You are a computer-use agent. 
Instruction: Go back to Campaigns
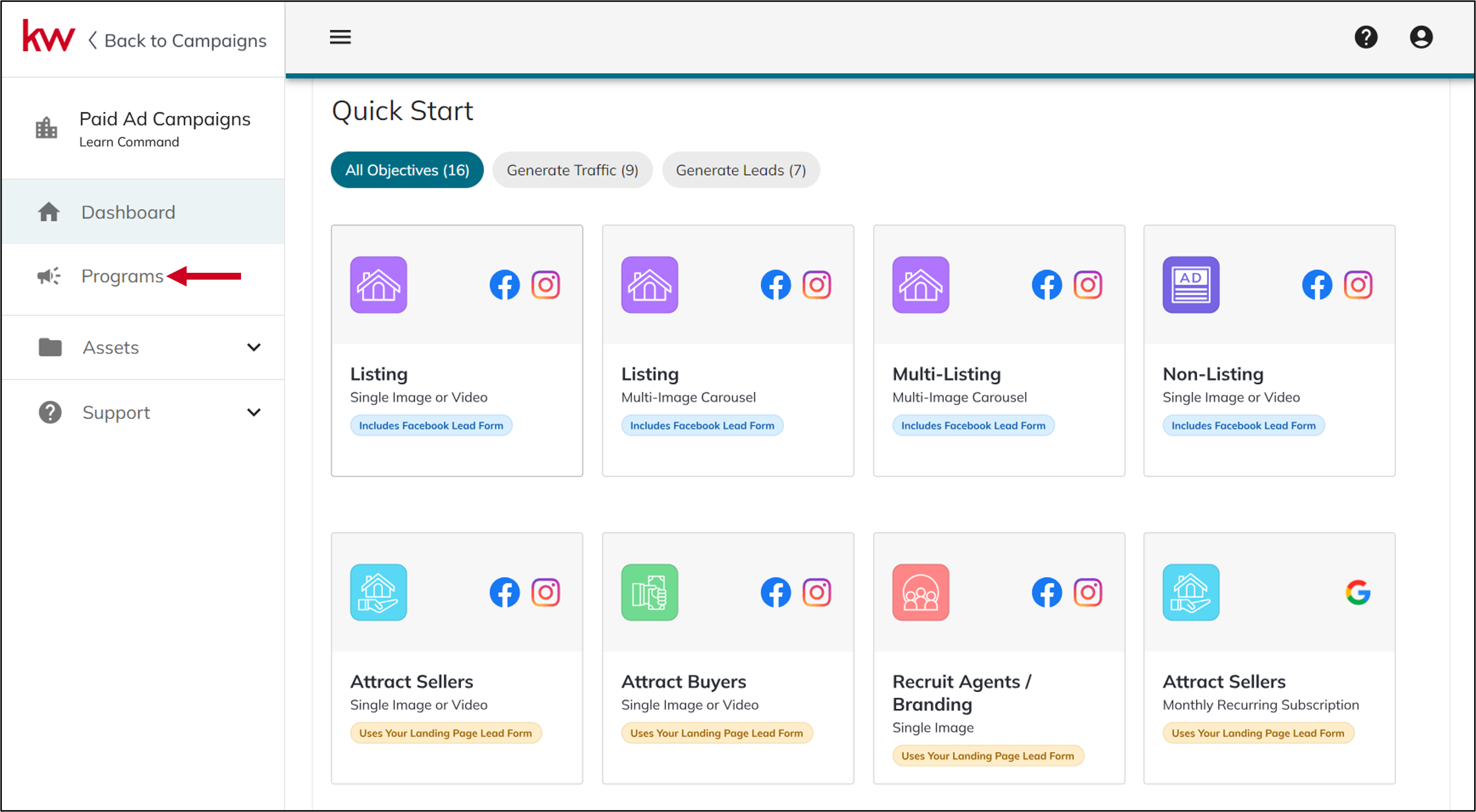pyautogui.click(x=178, y=41)
